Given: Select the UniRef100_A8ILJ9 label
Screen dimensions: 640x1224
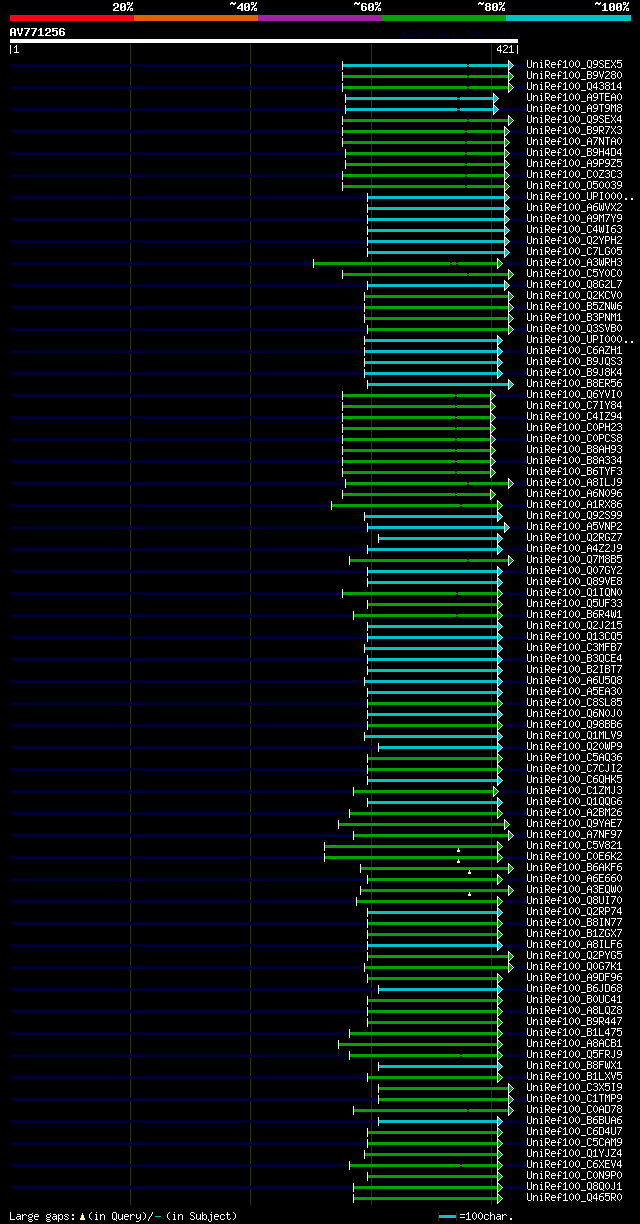Looking at the screenshot, I should (574, 482).
